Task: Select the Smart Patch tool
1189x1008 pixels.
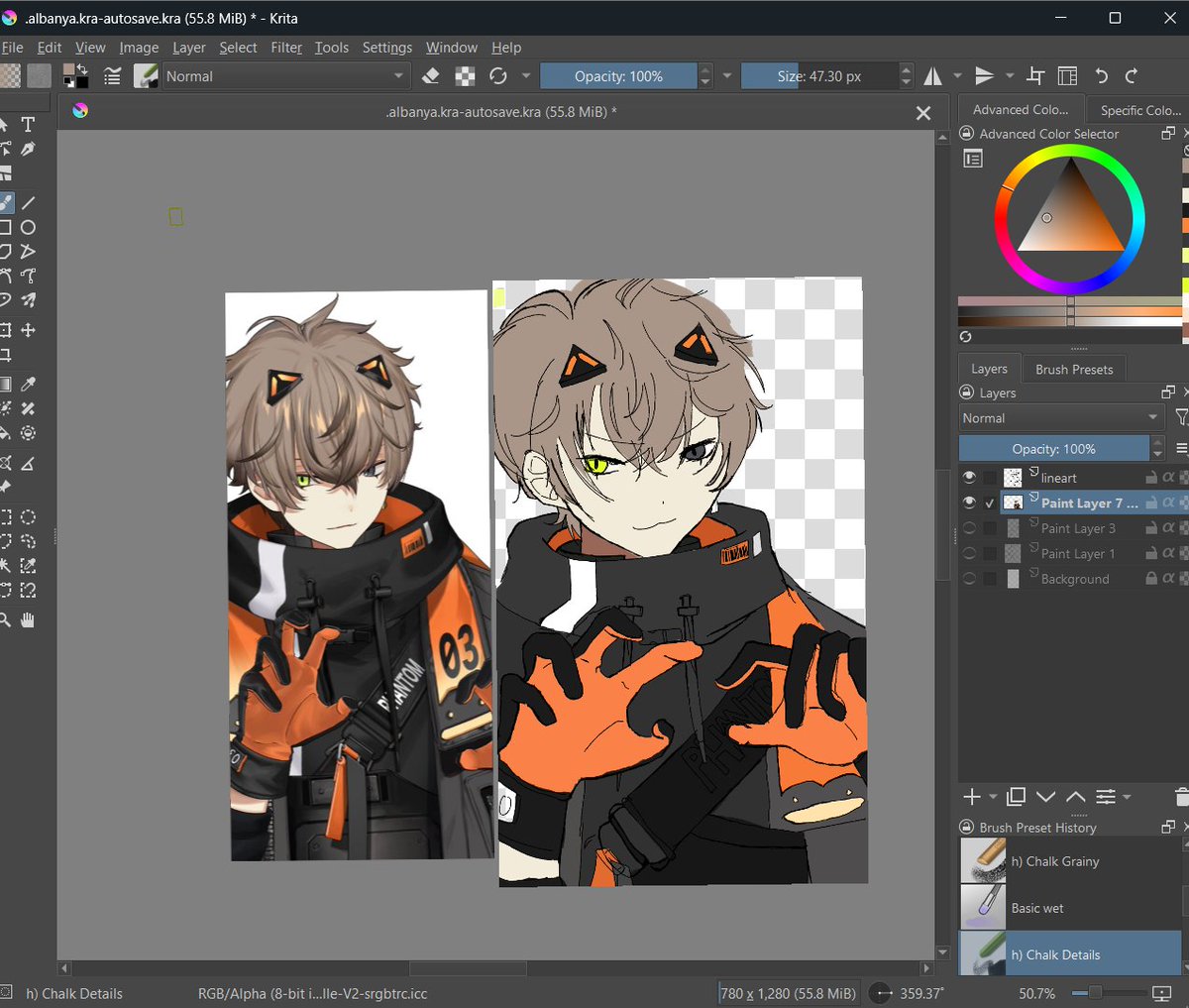Action: 28,408
